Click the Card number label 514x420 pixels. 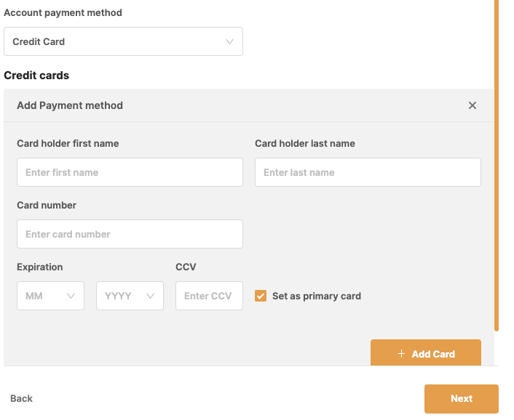(x=46, y=205)
